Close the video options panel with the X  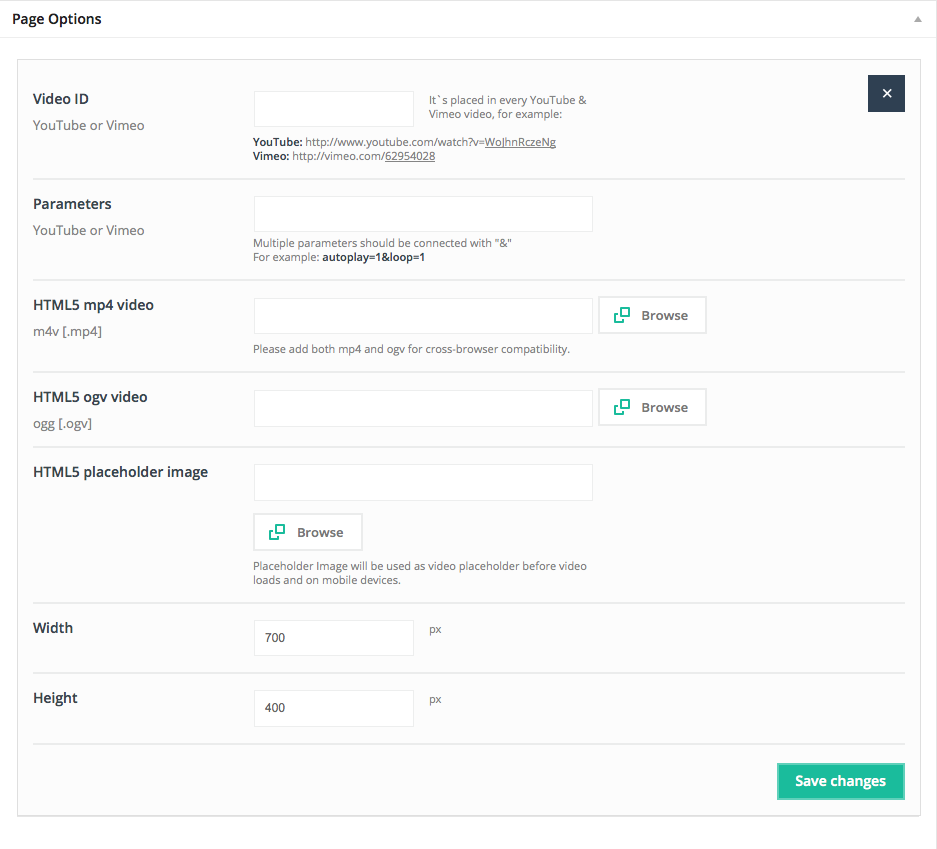point(886,93)
